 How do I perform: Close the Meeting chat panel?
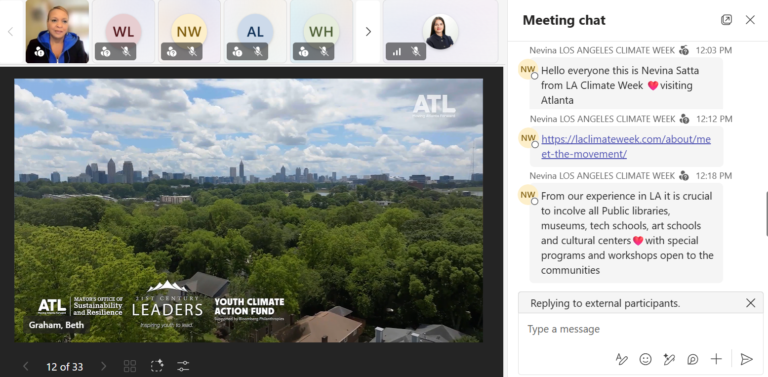pyautogui.click(x=750, y=20)
